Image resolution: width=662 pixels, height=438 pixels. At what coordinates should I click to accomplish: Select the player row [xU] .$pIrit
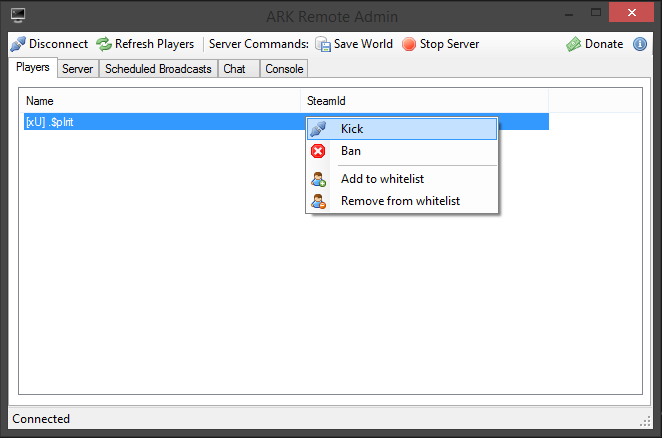coord(286,122)
